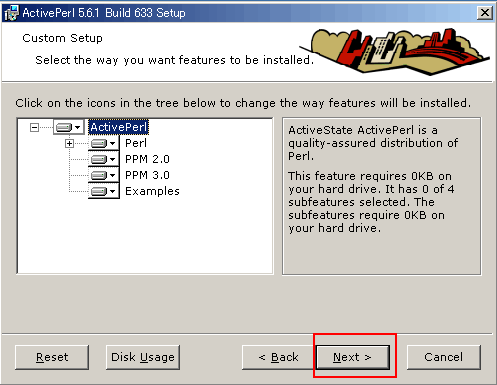Screen dimensions: 497x385
Task: Proceed with the Next button
Action: pyautogui.click(x=353, y=357)
